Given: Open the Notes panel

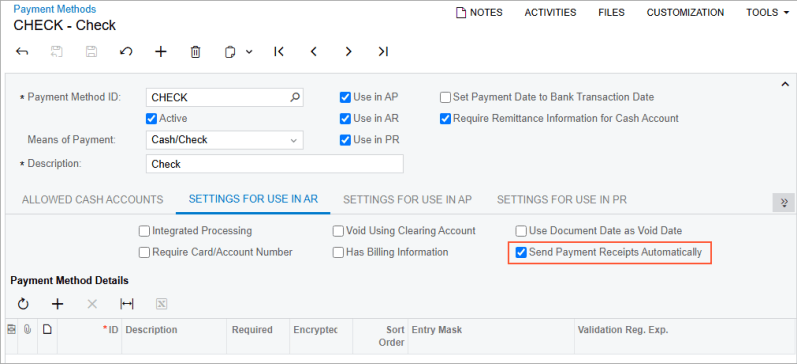Looking at the screenshot, I should (479, 13).
